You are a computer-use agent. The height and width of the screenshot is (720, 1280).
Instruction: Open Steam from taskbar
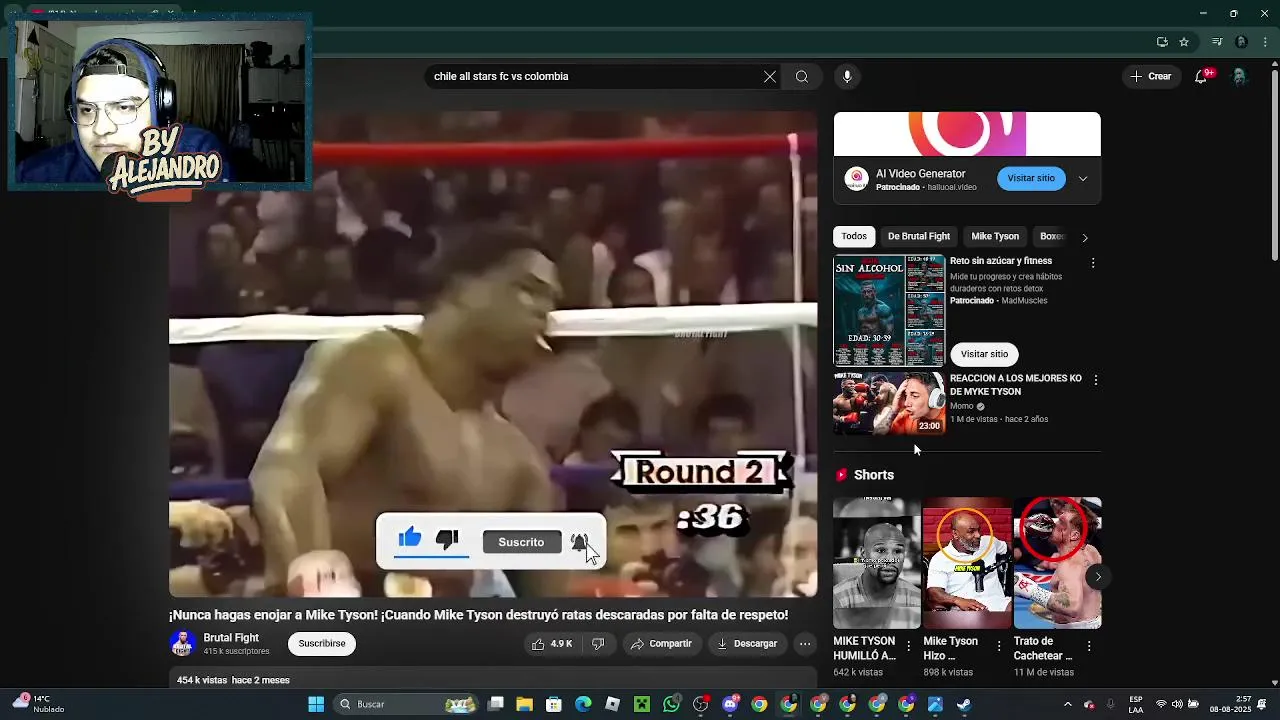coord(964,704)
